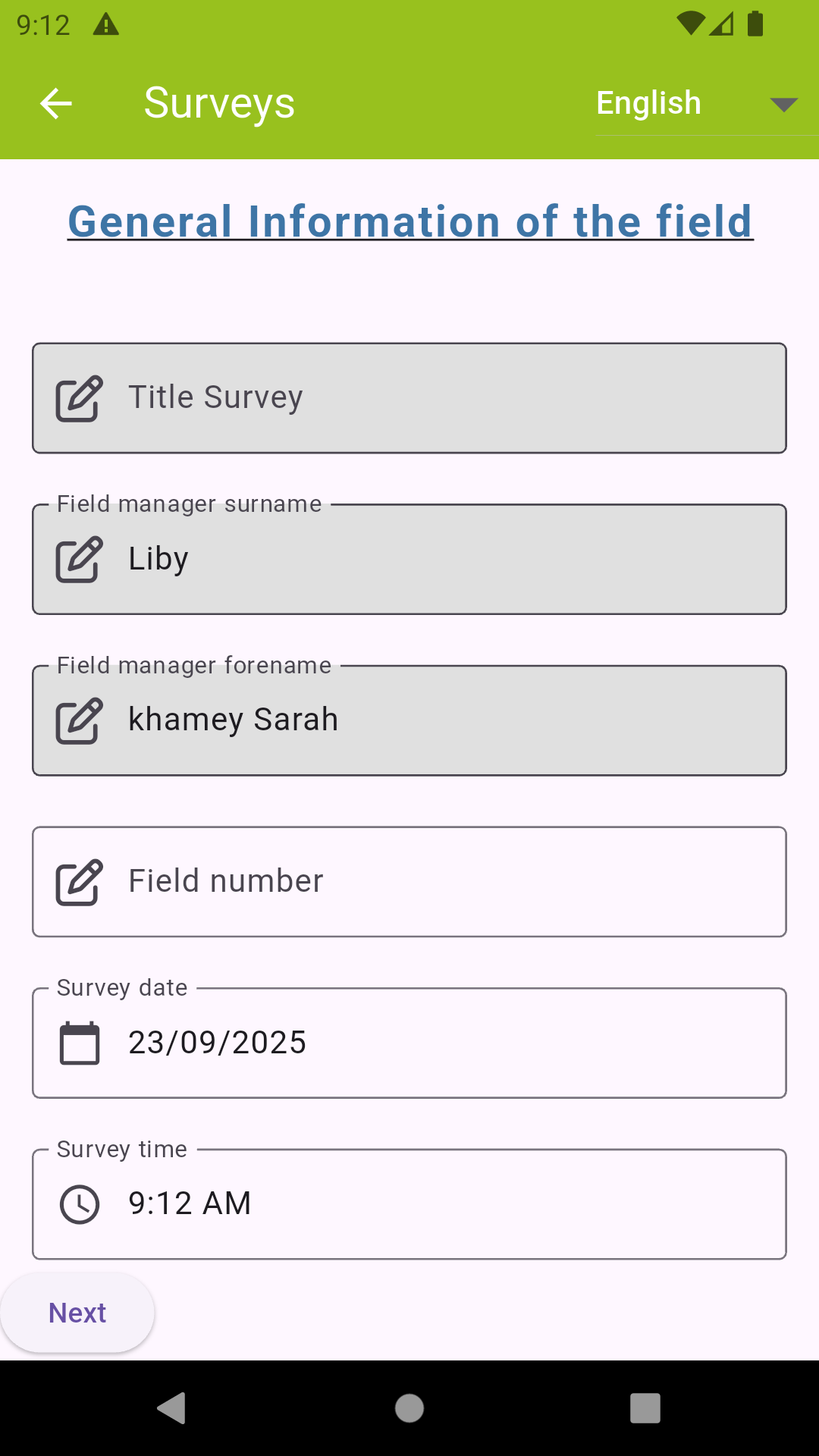Click edit icon beside forename khamey Sarah
Viewport: 819px width, 1456px height.
[x=79, y=720]
